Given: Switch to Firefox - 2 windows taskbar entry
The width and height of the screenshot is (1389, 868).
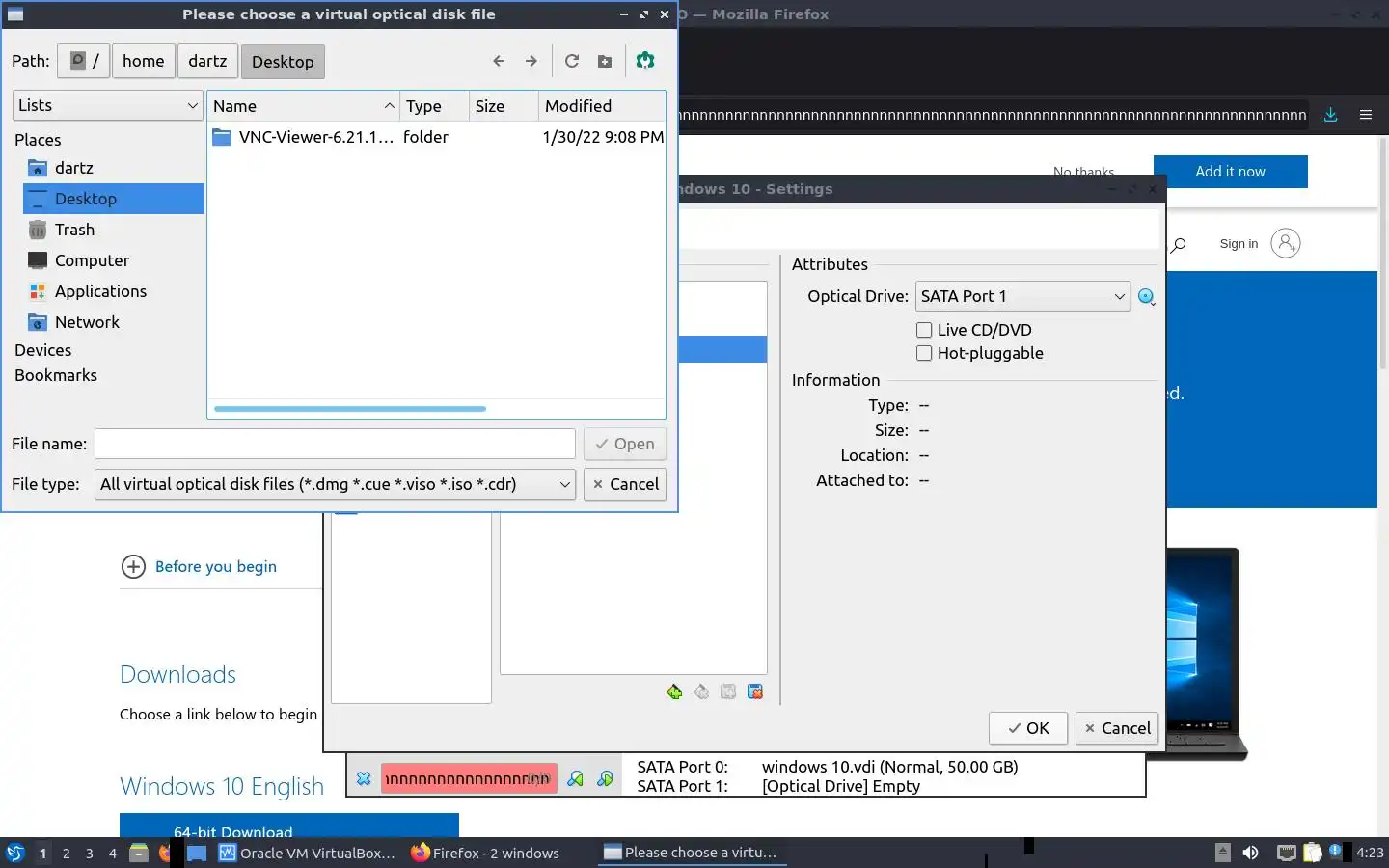Looking at the screenshot, I should pos(485,853).
